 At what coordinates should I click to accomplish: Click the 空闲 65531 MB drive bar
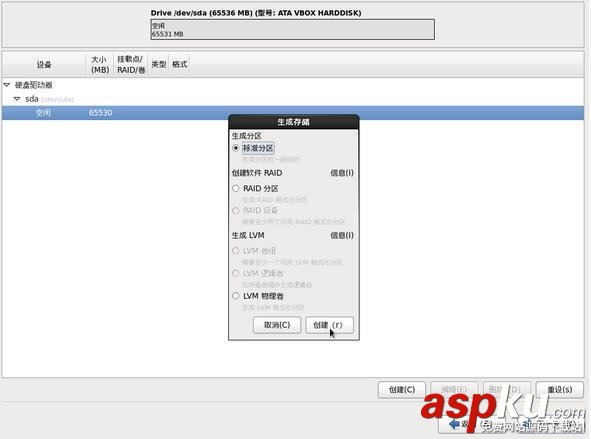click(292, 29)
